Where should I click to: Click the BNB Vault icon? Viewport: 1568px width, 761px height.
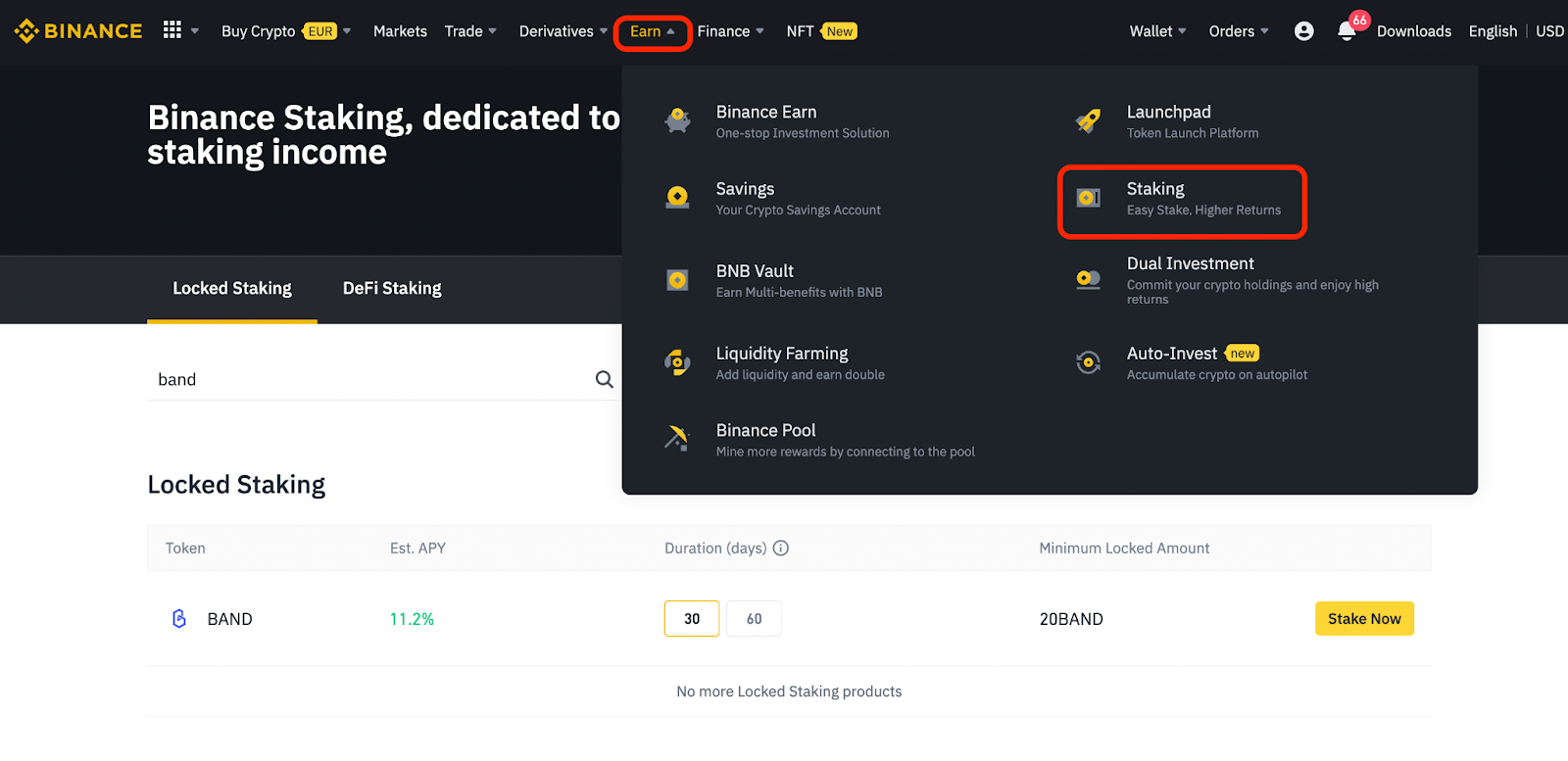(677, 280)
